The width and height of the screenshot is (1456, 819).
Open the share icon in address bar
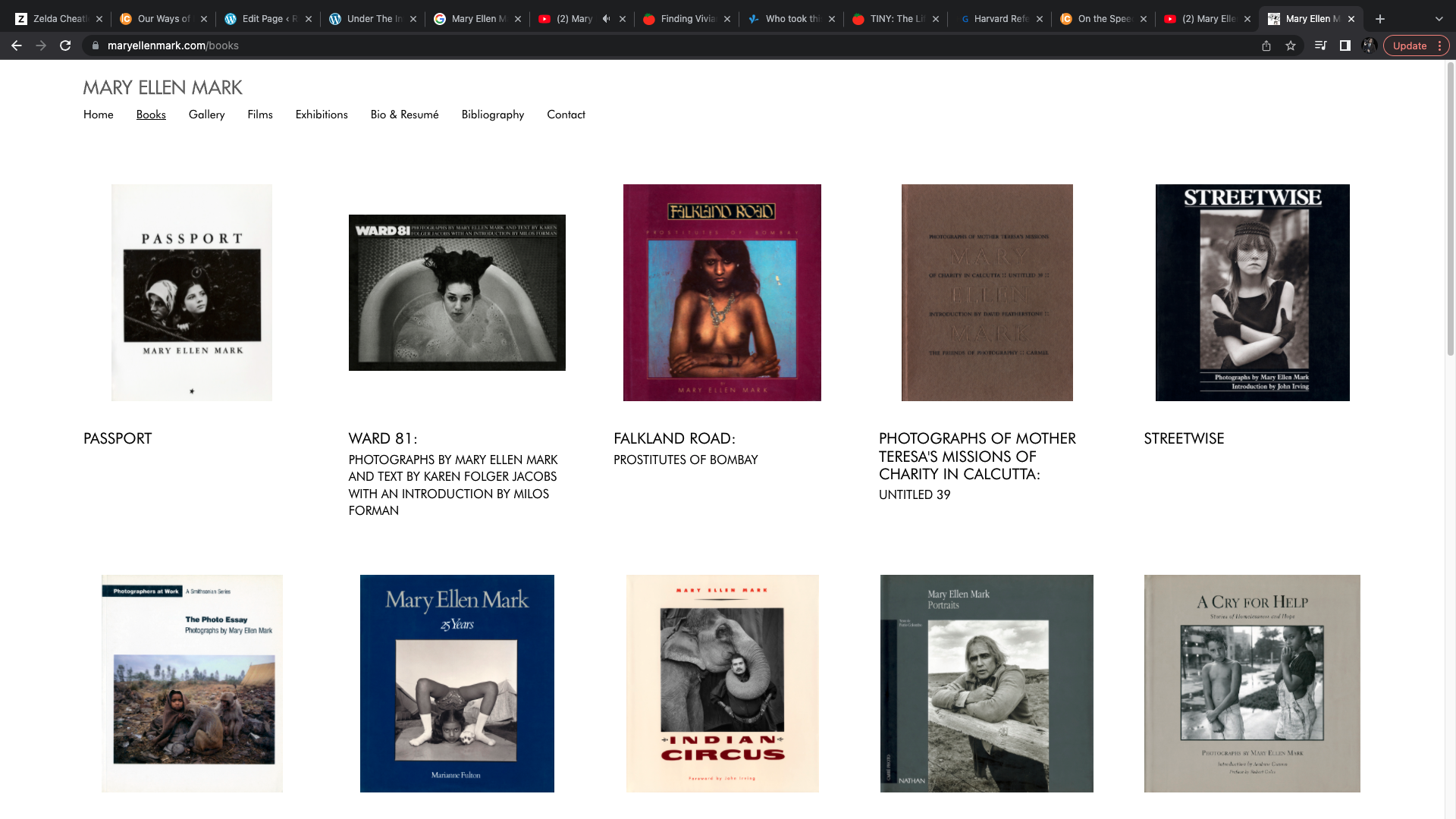[1266, 45]
